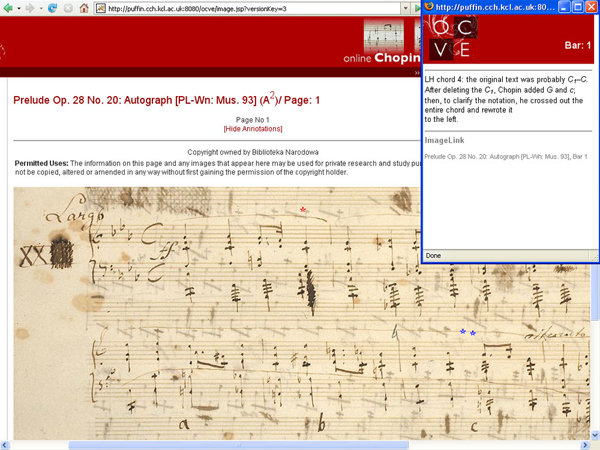Click the page favicon in address bar
The height and width of the screenshot is (450, 600).
coord(101,8)
